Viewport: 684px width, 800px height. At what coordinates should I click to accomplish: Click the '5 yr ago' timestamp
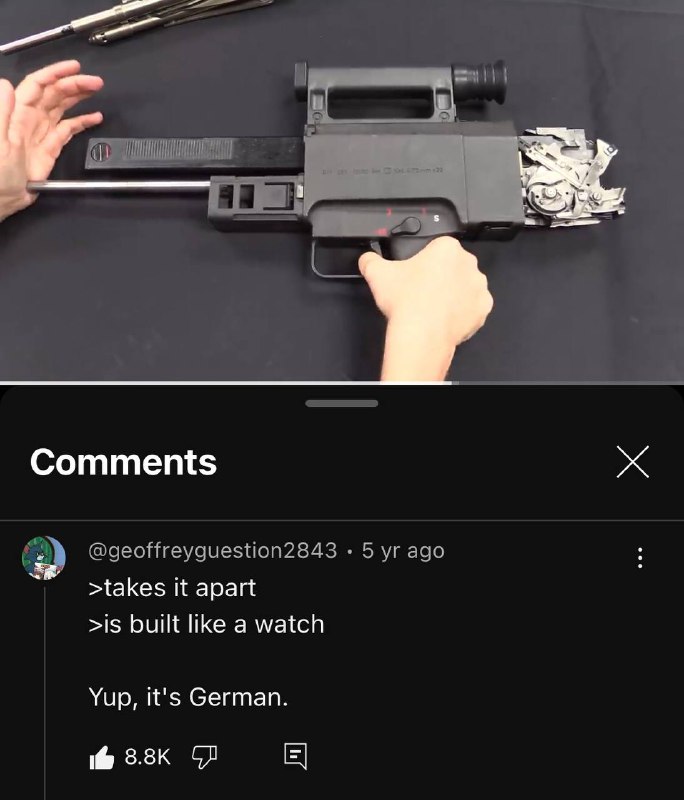(x=403, y=551)
